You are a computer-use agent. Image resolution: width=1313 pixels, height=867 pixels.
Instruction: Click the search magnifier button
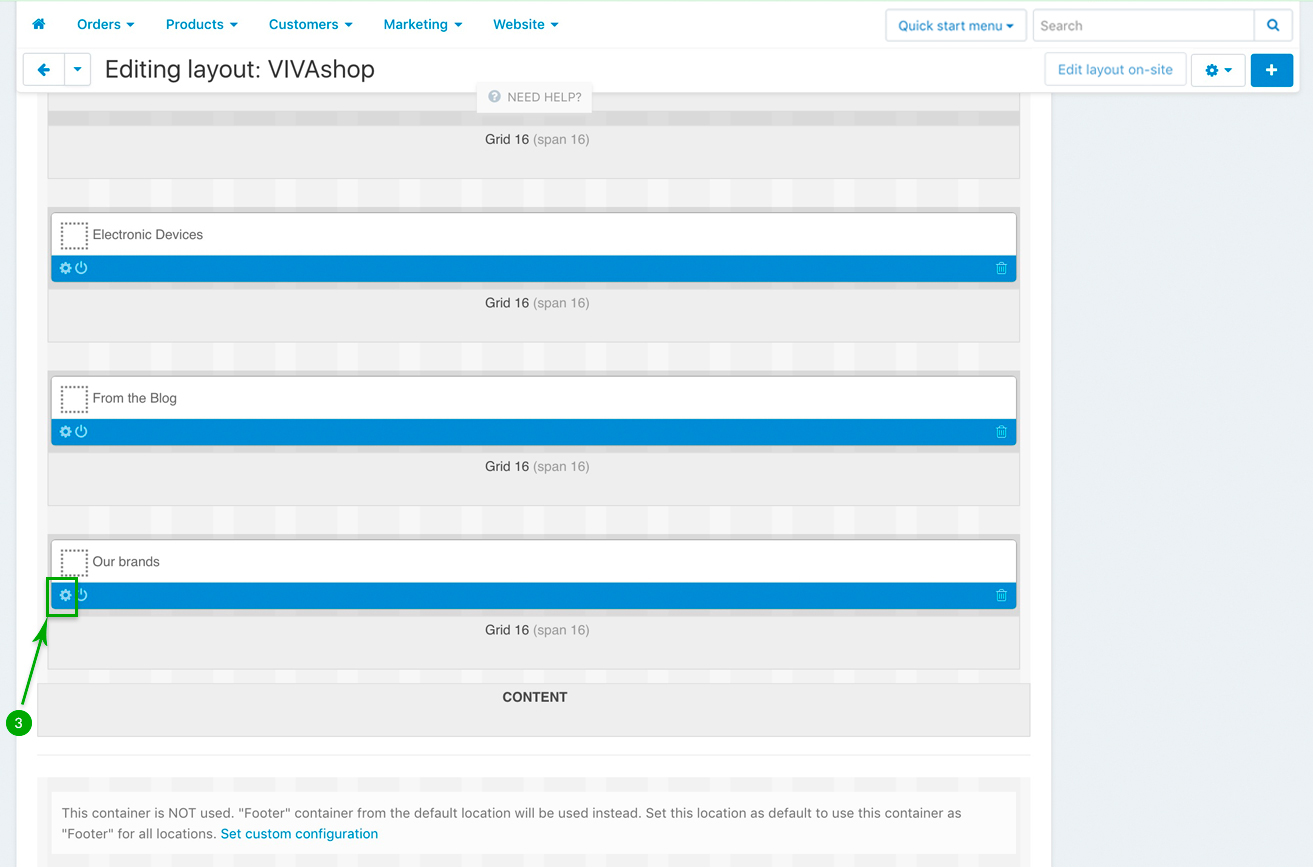pyautogui.click(x=1273, y=25)
